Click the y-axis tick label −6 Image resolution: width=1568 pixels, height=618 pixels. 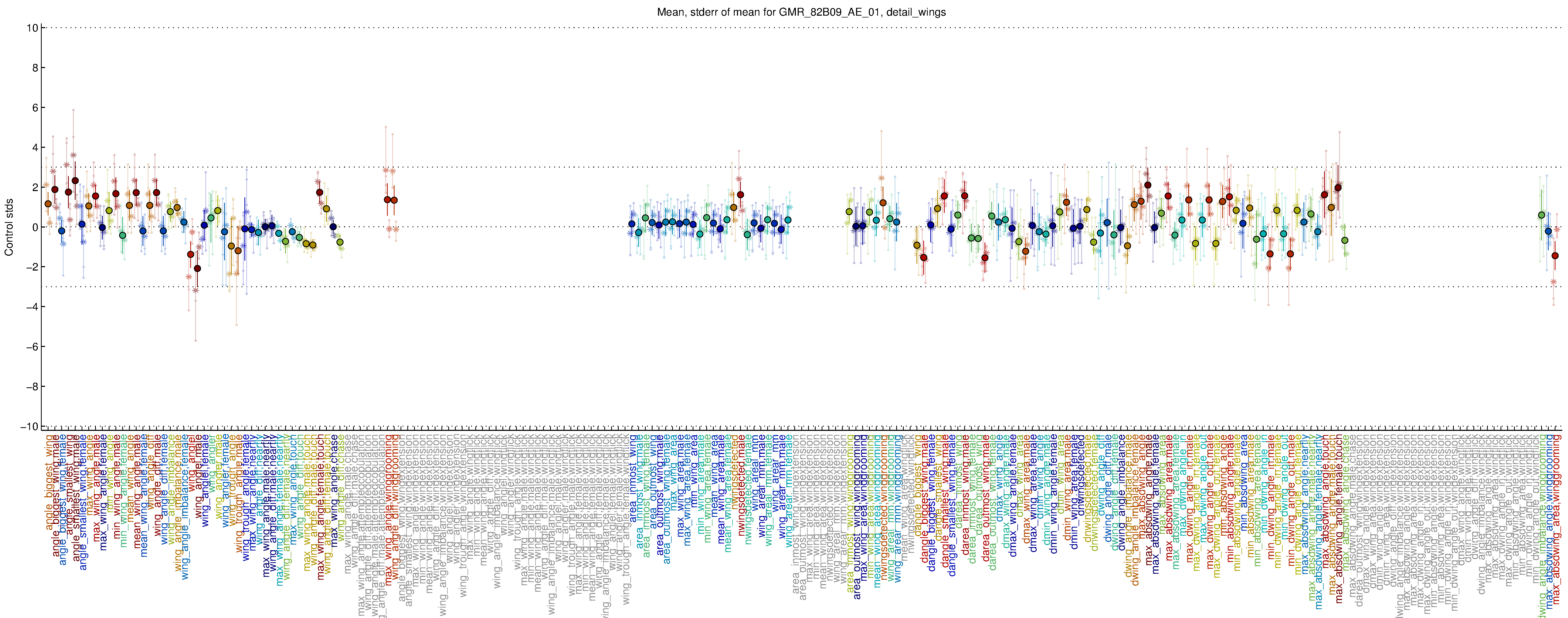click(x=32, y=347)
